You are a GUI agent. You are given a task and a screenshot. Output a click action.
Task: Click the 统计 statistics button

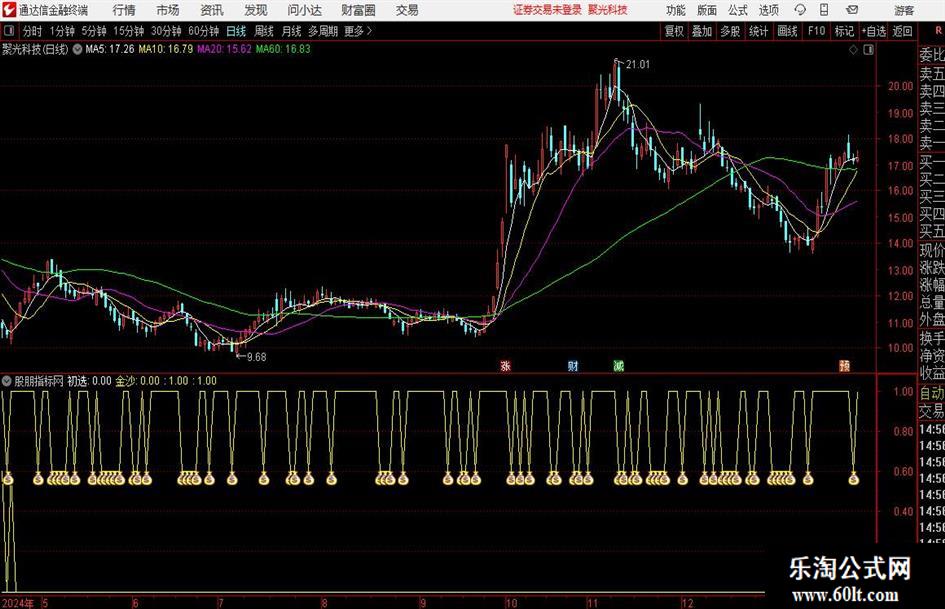coord(758,31)
